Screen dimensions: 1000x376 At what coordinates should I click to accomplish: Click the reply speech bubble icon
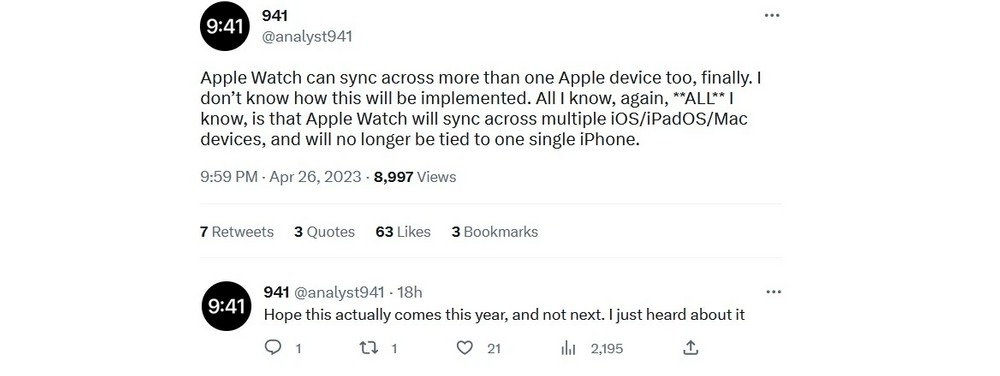[x=273, y=347]
